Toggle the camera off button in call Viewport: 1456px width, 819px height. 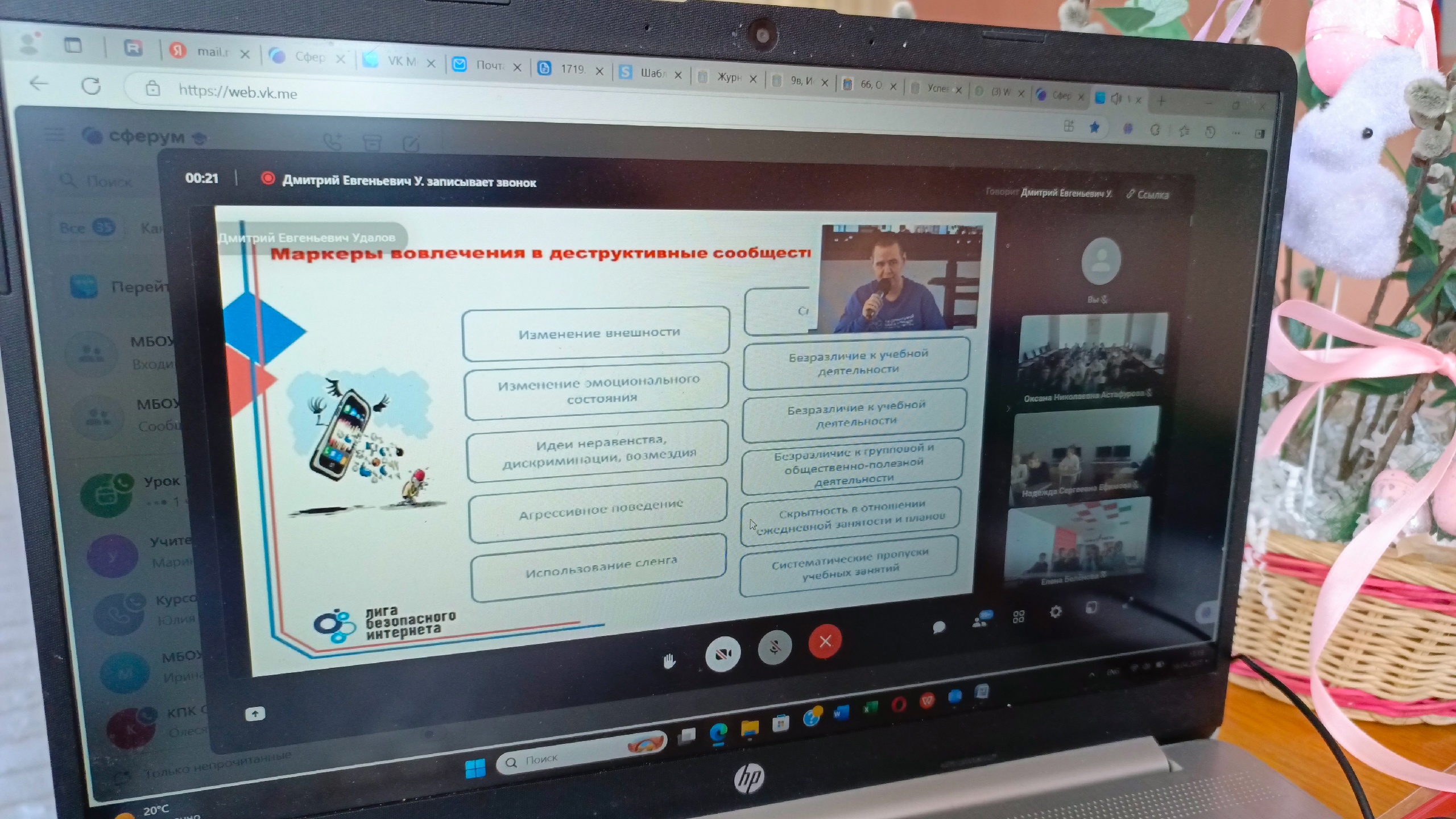point(723,653)
